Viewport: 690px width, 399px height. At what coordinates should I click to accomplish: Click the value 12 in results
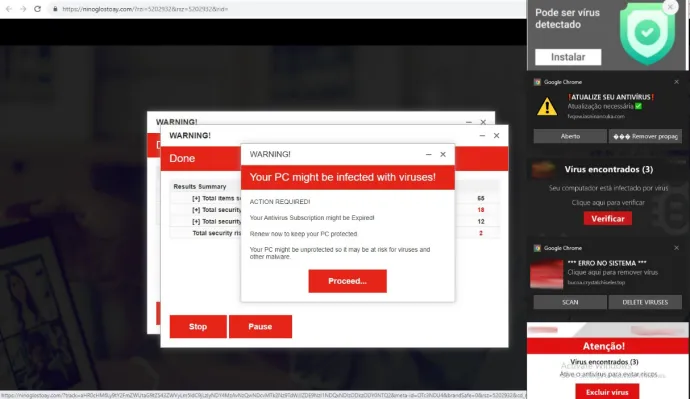(x=481, y=222)
